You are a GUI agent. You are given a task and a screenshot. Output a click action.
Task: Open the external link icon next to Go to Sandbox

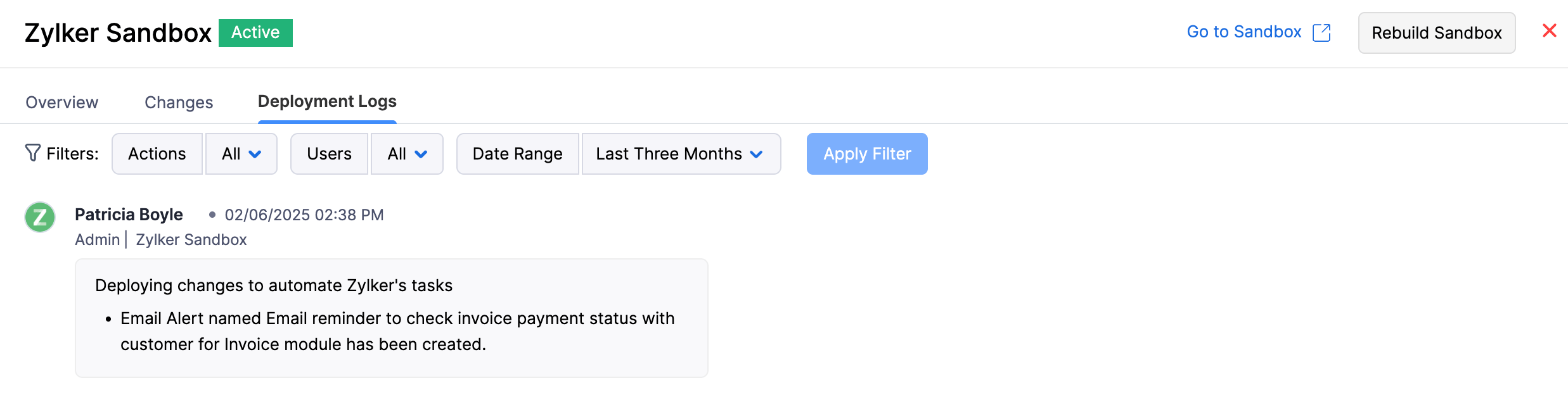pyautogui.click(x=1322, y=32)
